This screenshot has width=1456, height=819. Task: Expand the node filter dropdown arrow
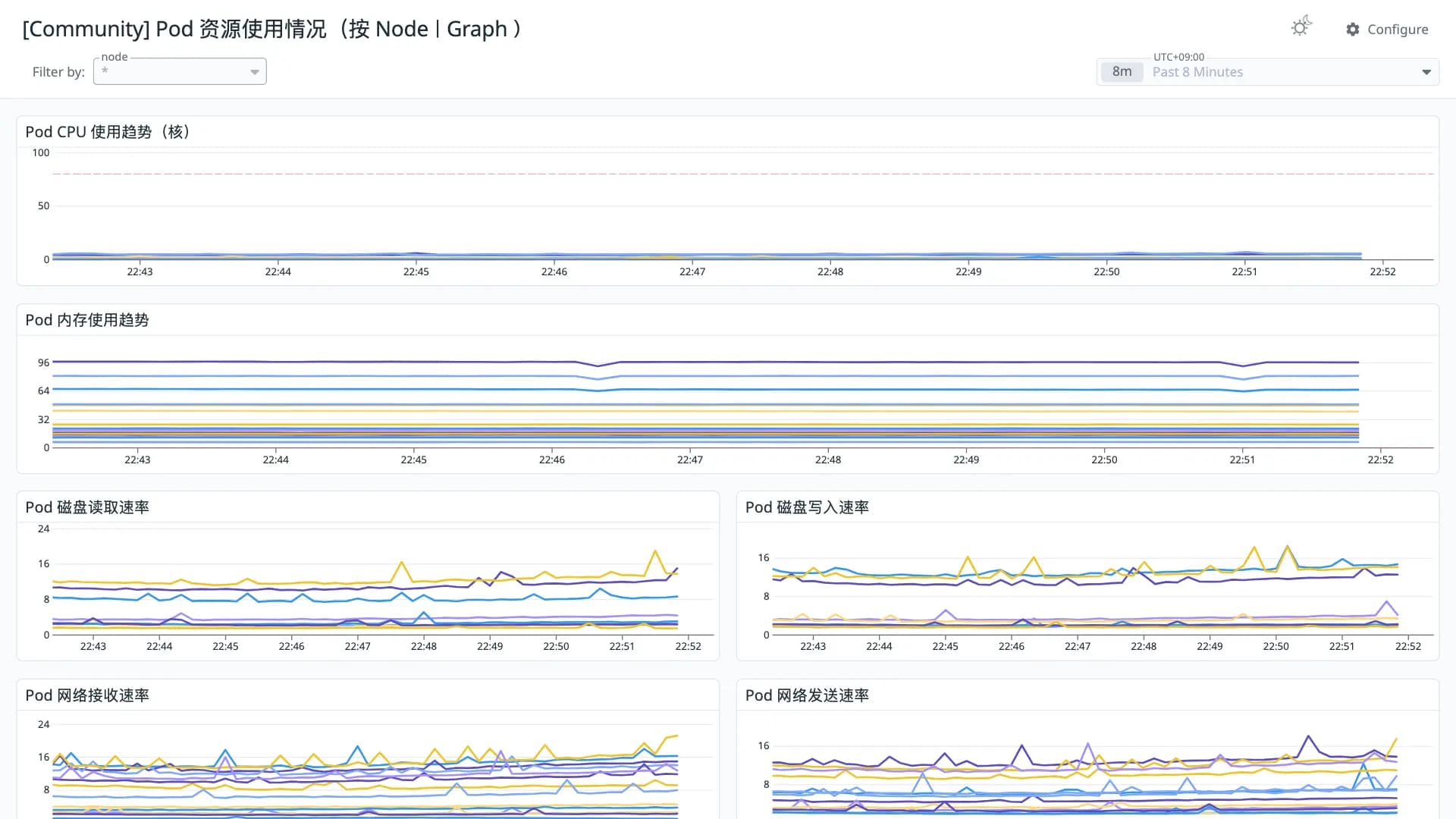click(x=255, y=72)
